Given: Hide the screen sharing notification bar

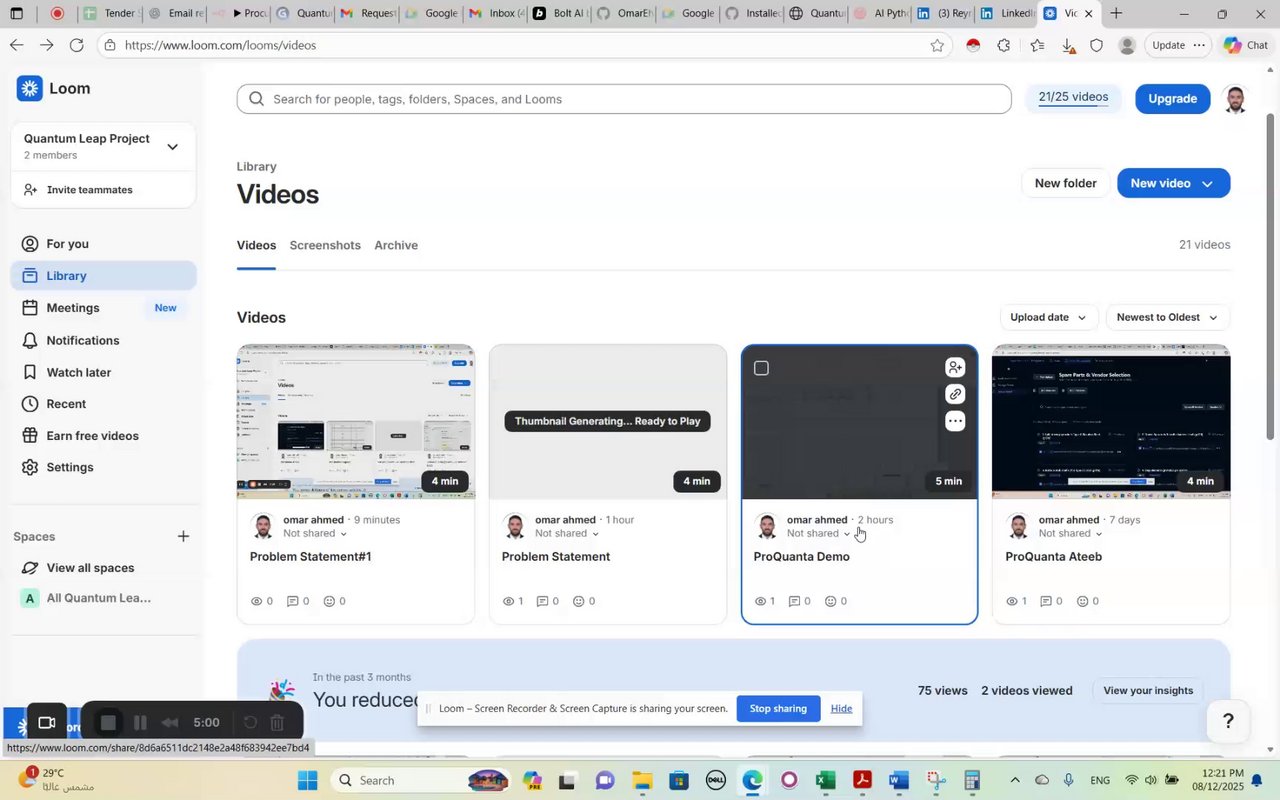Looking at the screenshot, I should click(x=841, y=709).
